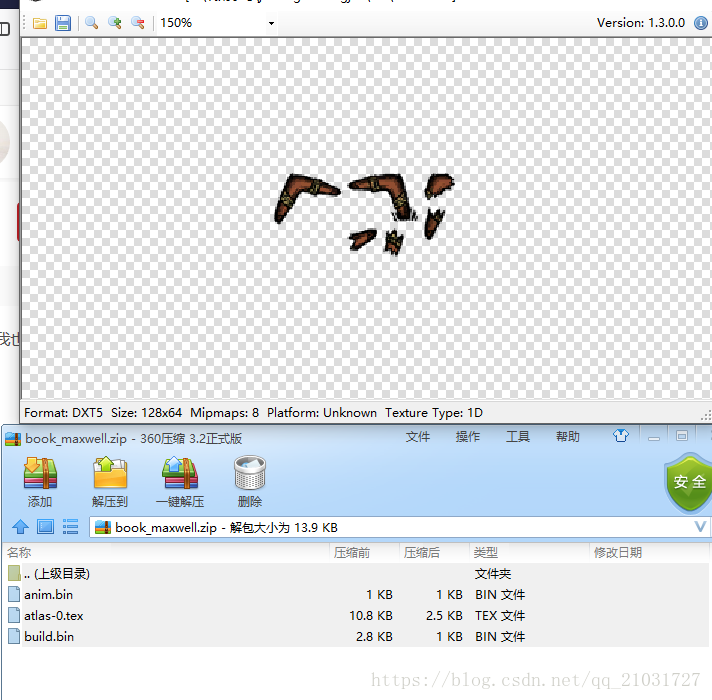712x700 pixels.
Task: Click the Save floppy disk icon
Action: [x=63, y=23]
